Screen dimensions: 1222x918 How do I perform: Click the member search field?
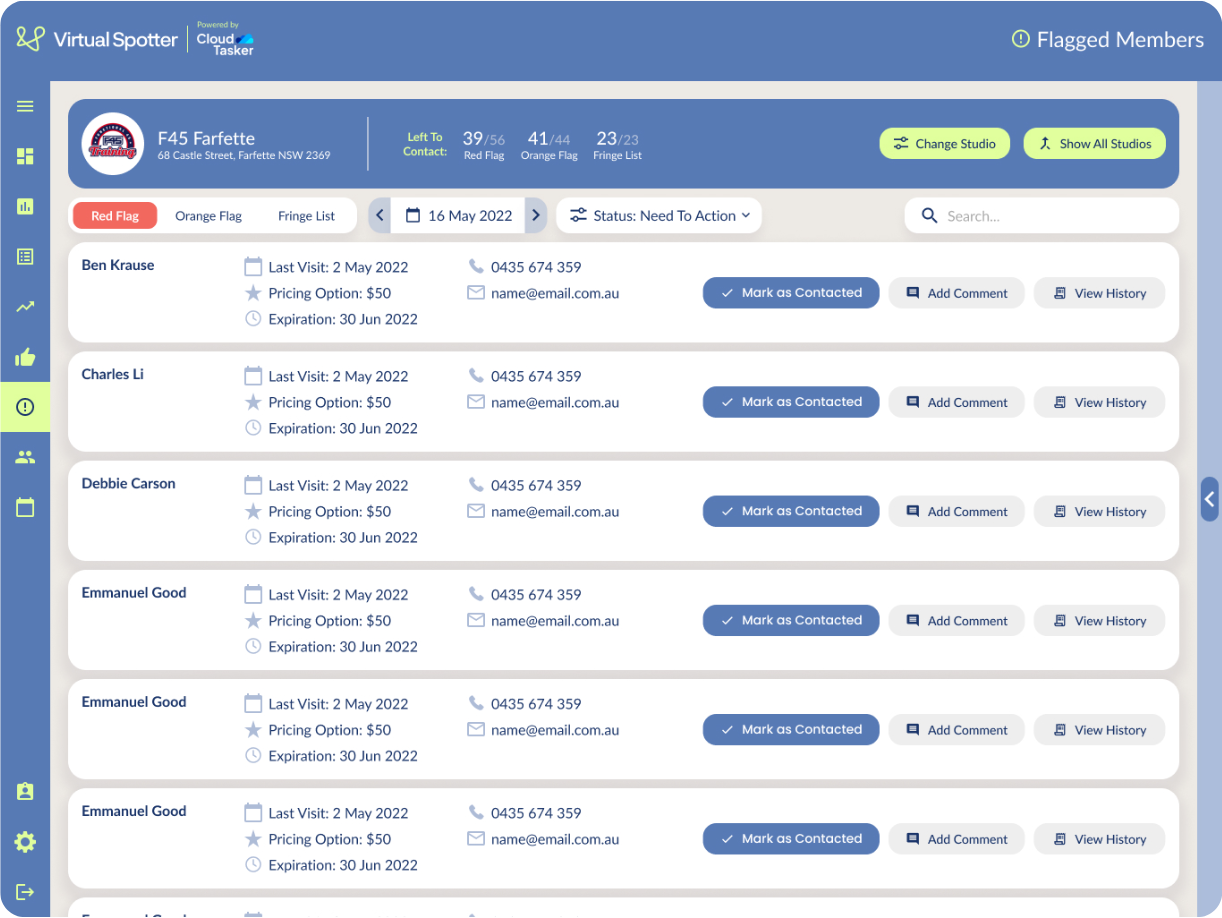[1041, 216]
